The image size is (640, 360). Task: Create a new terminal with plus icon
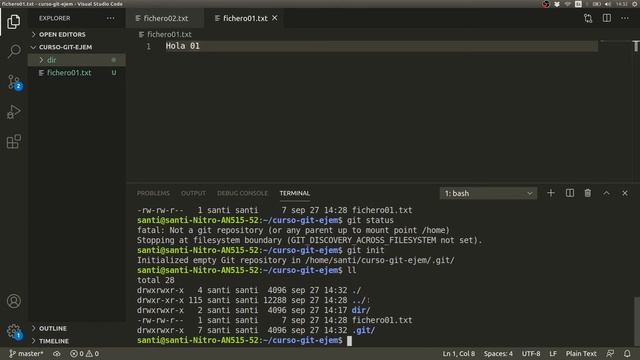click(x=551, y=193)
